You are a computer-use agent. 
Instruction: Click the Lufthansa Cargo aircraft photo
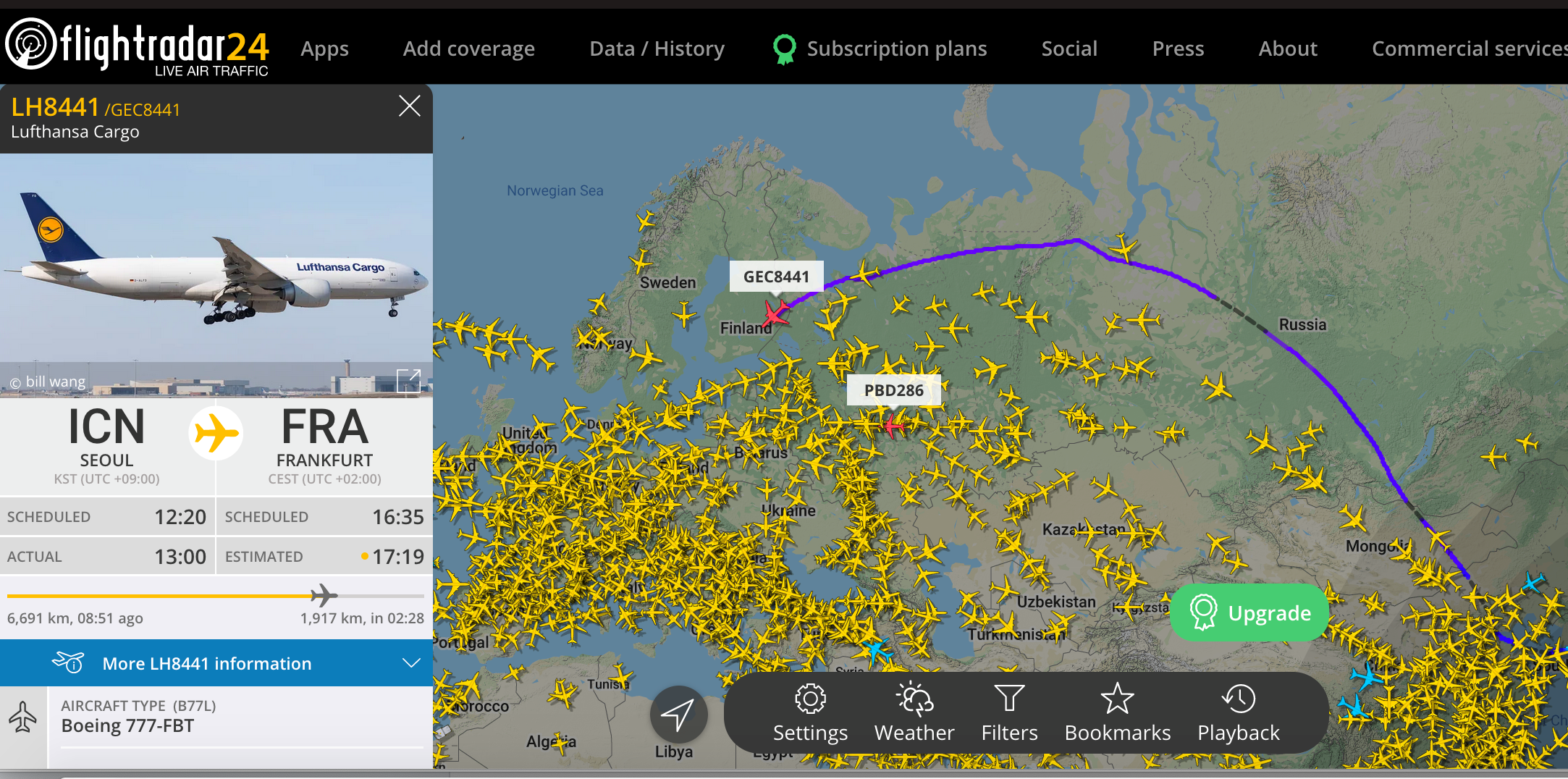216,268
